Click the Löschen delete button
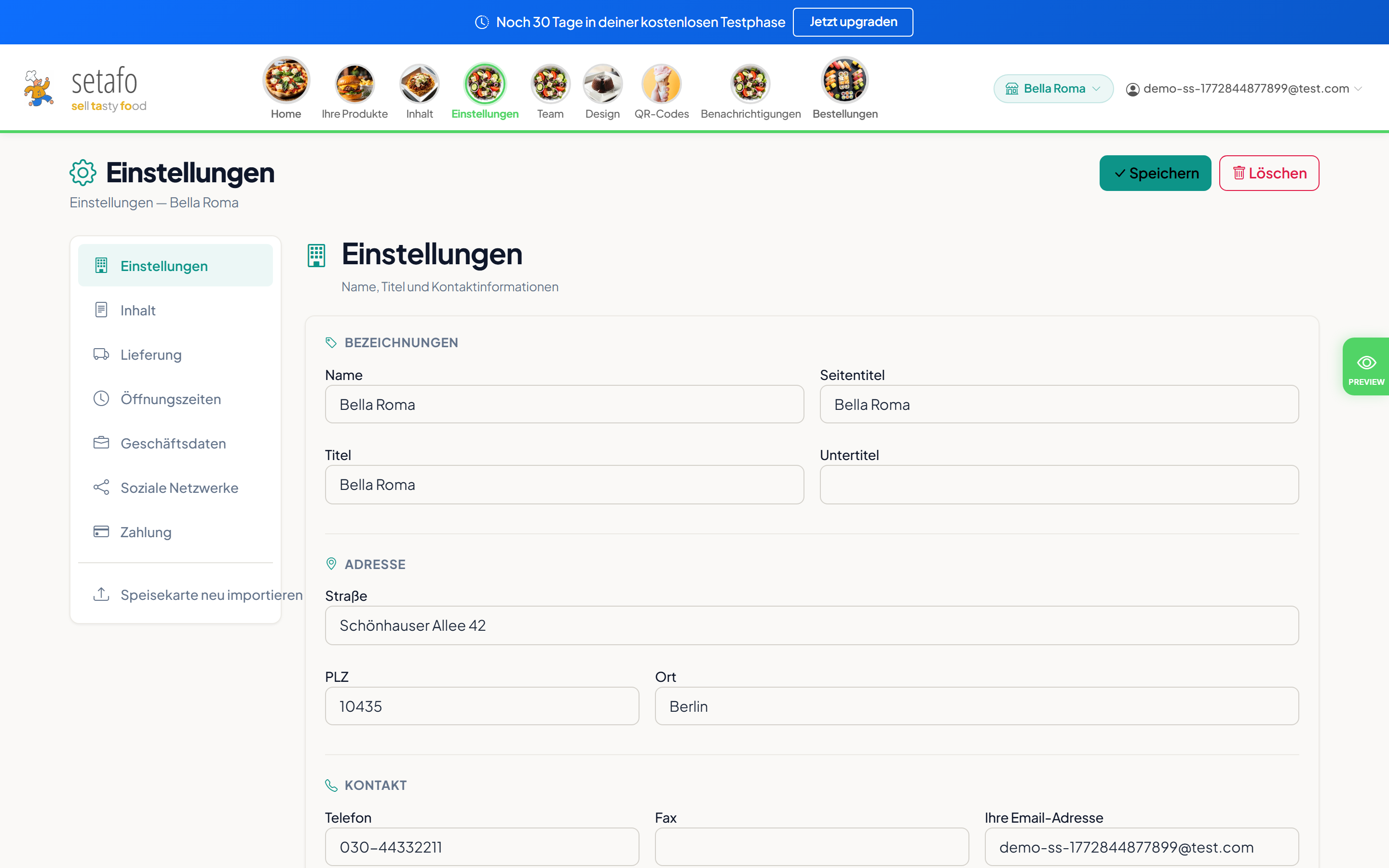Image resolution: width=1389 pixels, height=868 pixels. 1268,173
